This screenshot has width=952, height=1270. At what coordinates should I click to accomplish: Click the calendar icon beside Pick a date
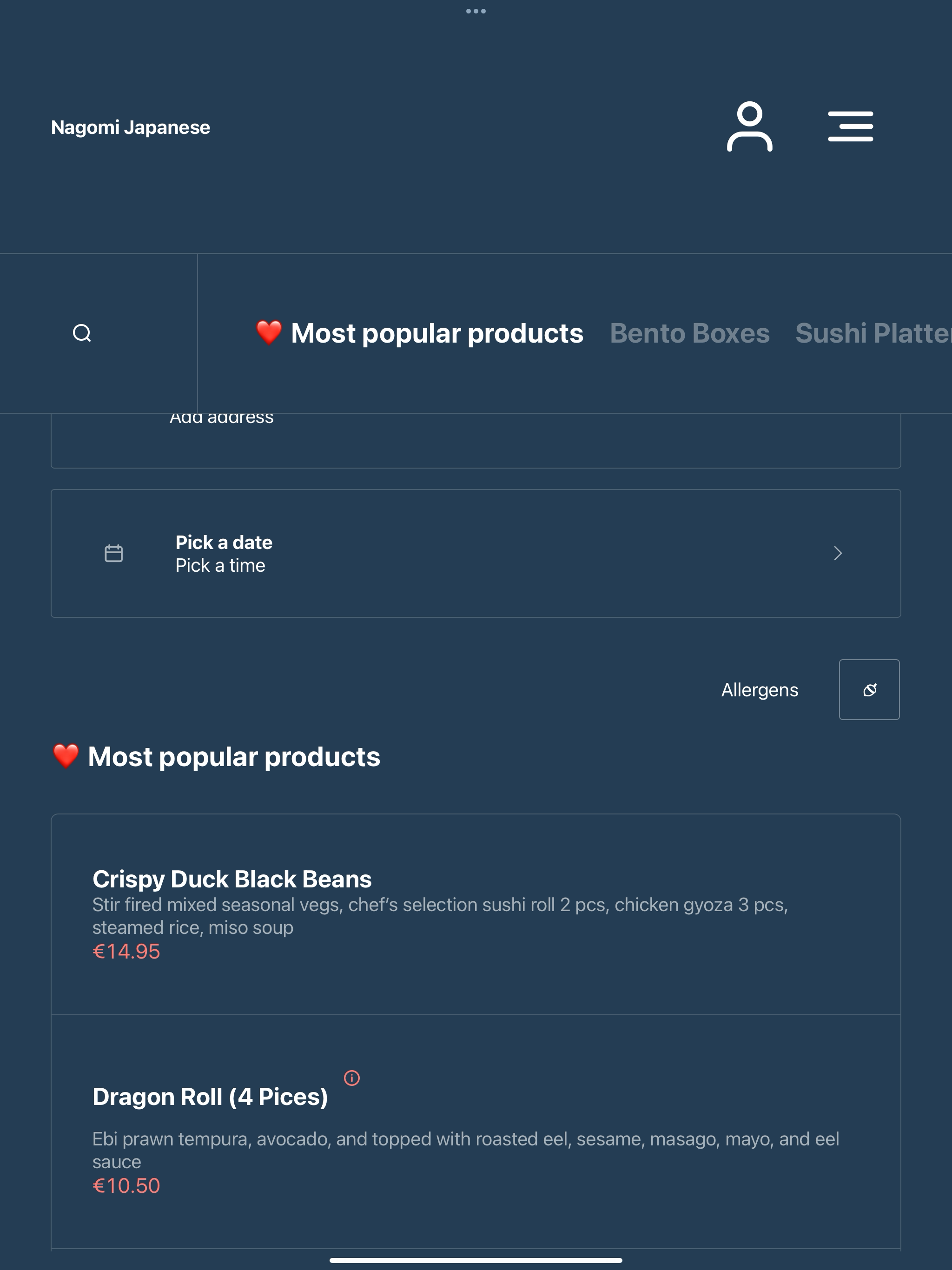[x=114, y=554]
